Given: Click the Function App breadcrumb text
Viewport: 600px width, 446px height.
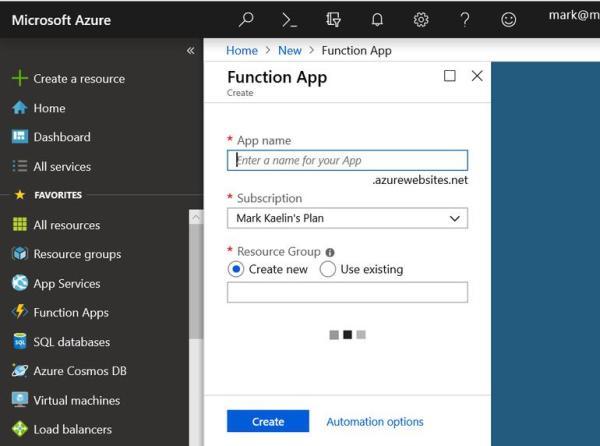Looking at the screenshot, I should [356, 50].
